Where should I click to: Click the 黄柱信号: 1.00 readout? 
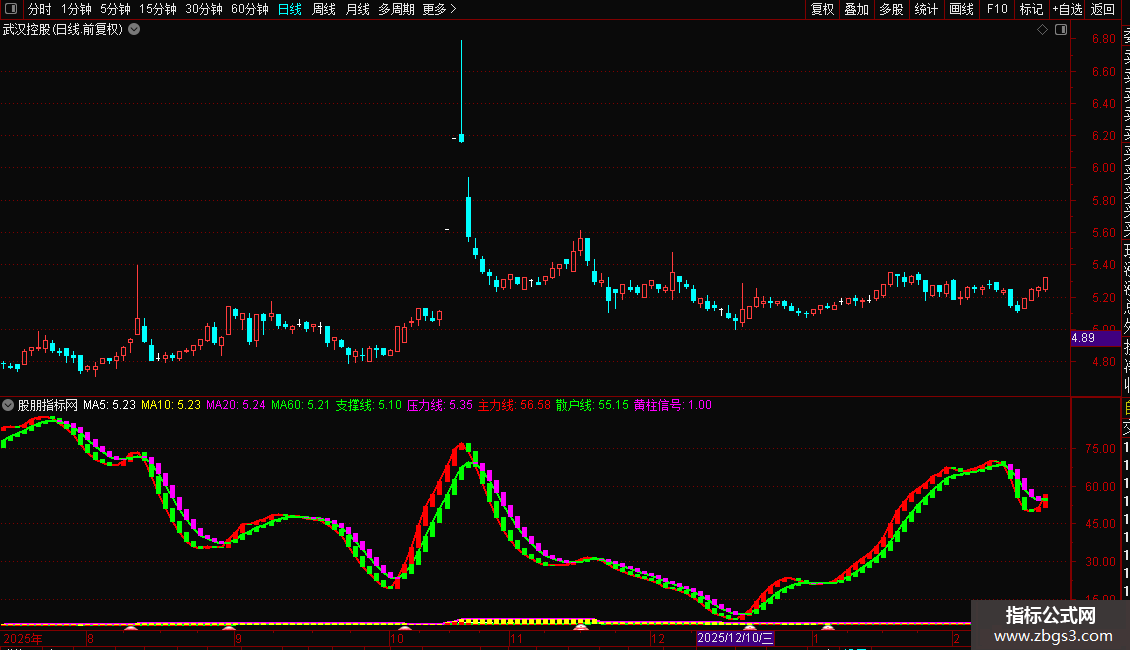(673, 405)
